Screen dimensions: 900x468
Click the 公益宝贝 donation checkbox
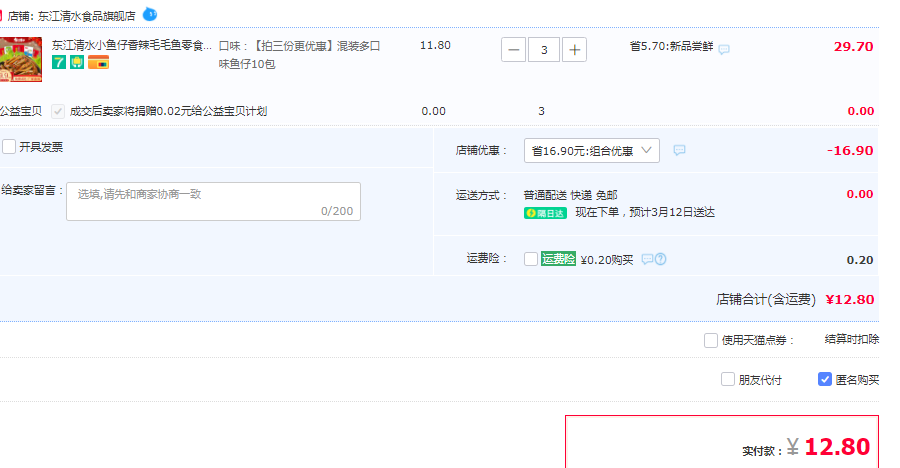57,111
